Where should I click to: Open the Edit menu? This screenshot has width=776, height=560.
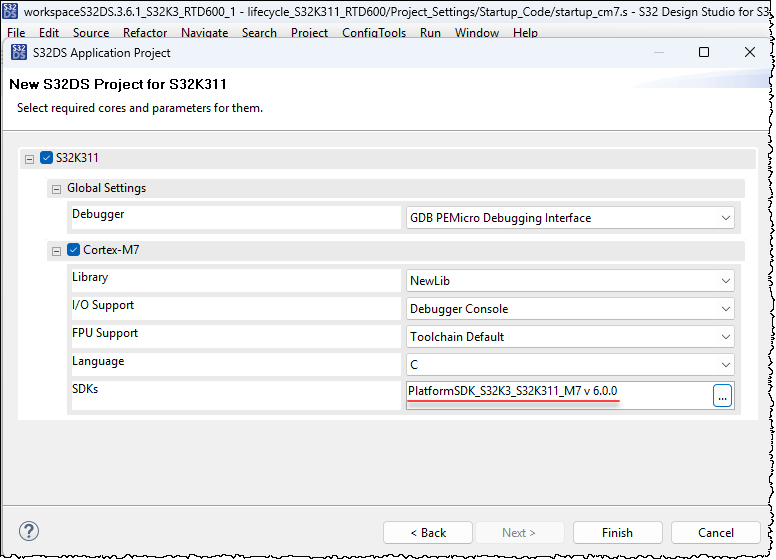48,33
